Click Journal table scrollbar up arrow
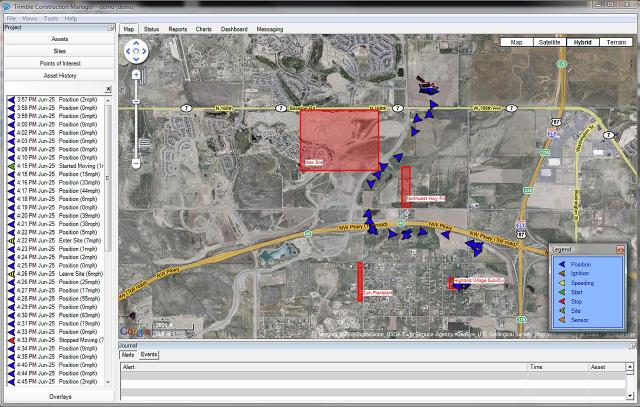This screenshot has height=407, width=640. (x=630, y=367)
